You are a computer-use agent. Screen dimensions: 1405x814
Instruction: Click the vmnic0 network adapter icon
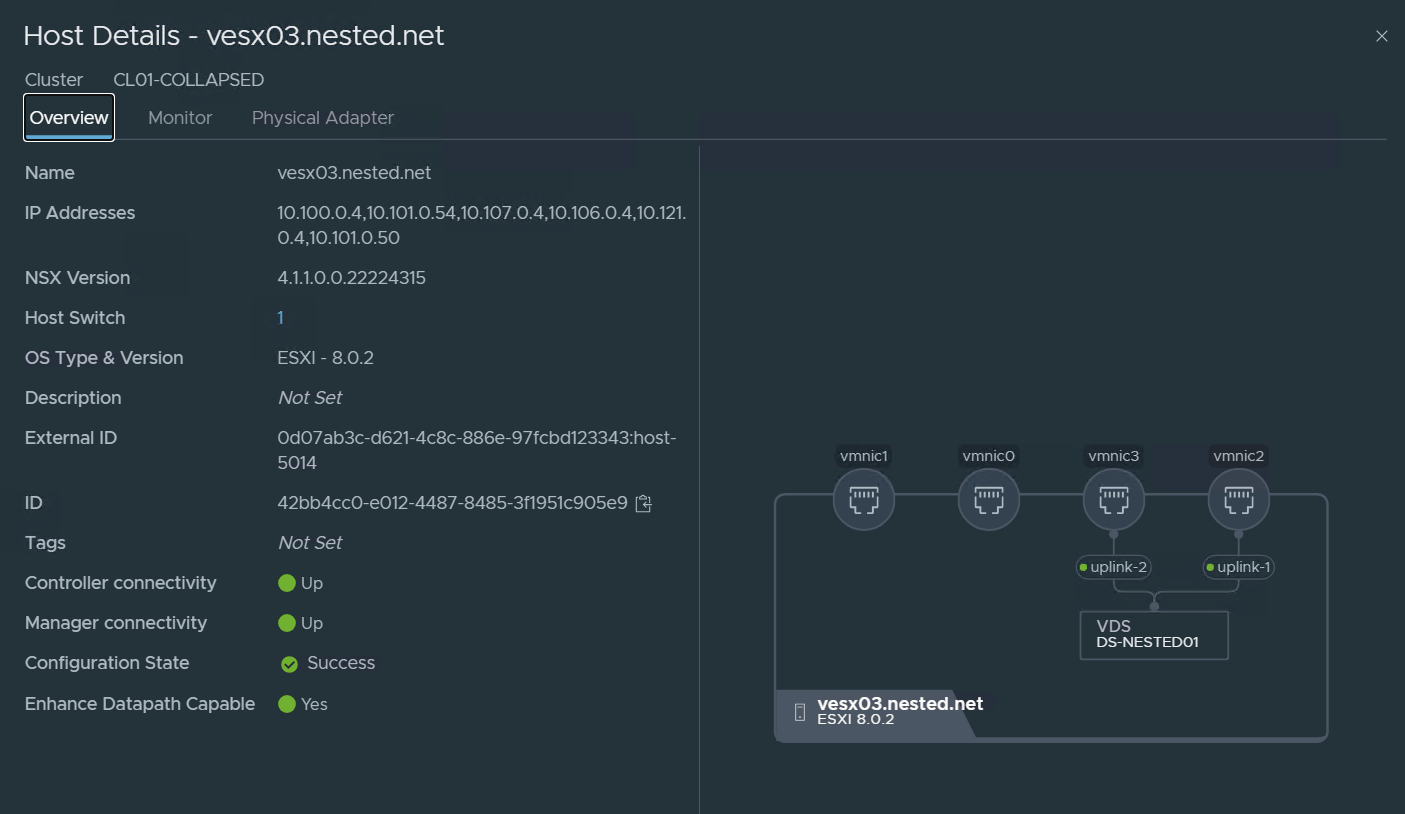(988, 499)
